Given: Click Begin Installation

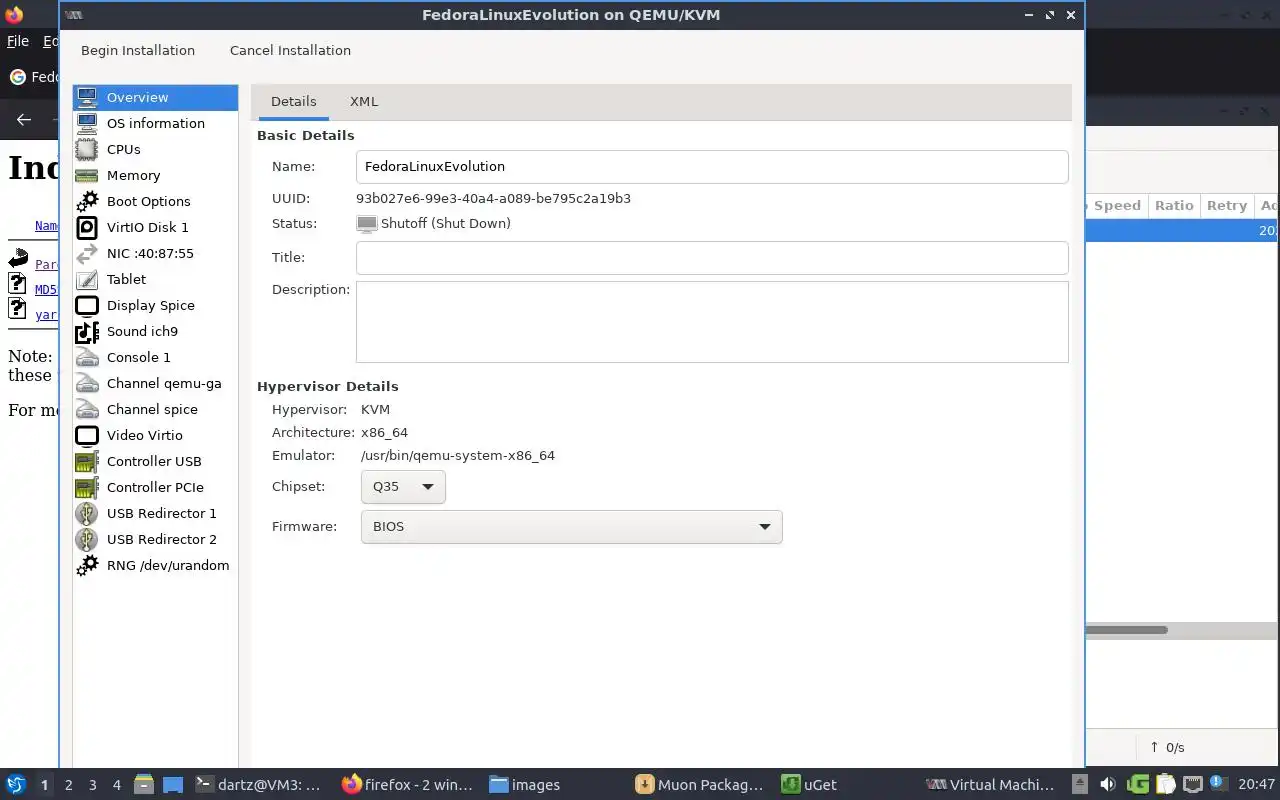Looking at the screenshot, I should [x=138, y=50].
